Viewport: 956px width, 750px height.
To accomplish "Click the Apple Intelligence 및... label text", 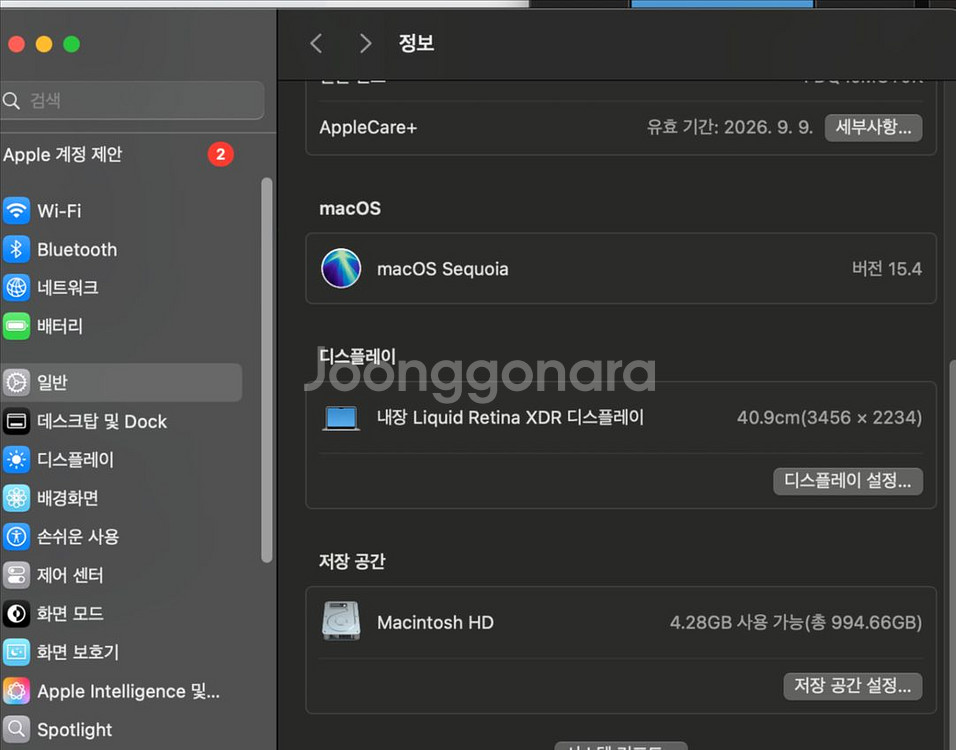I will click(x=129, y=691).
